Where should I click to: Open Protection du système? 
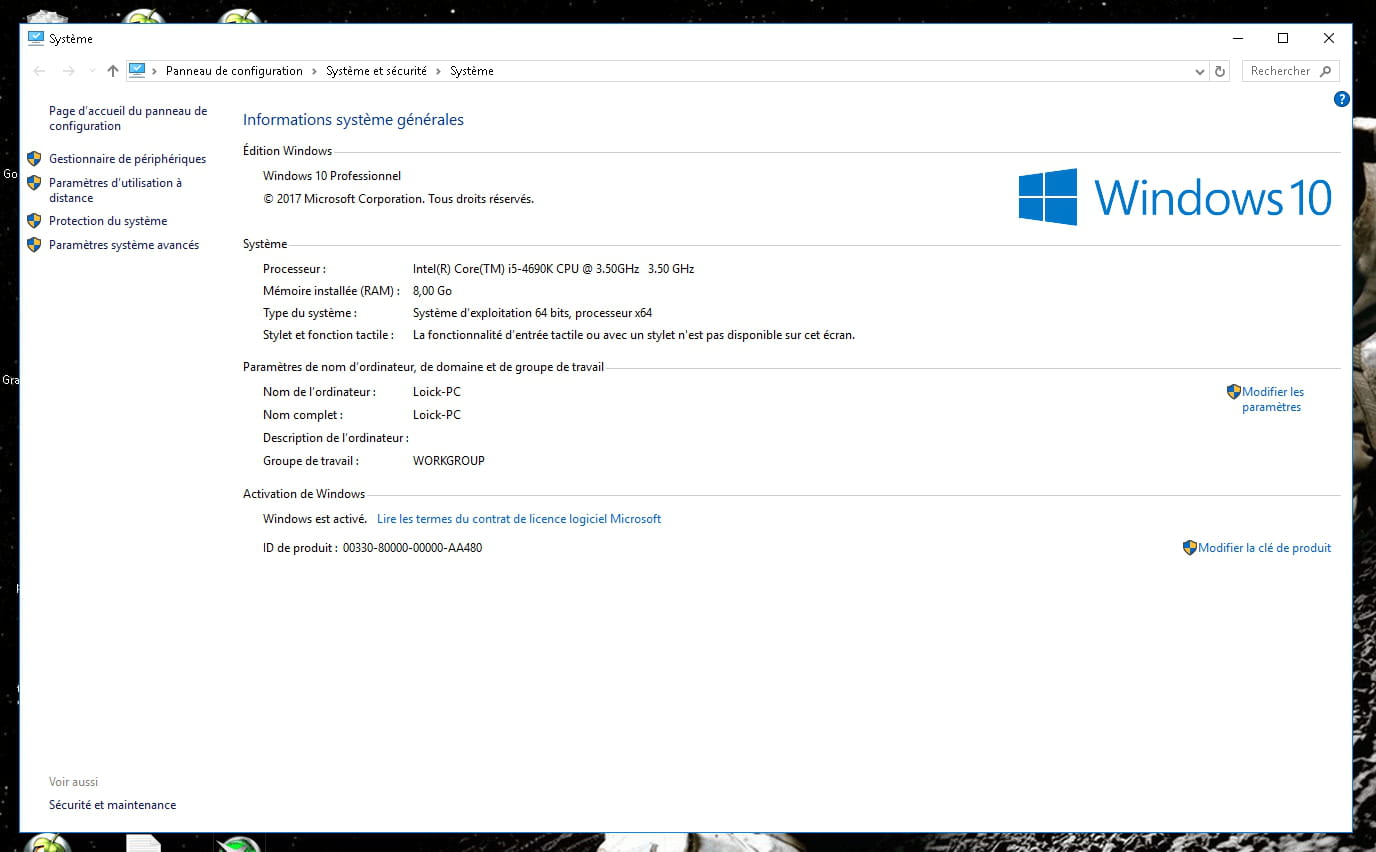click(x=108, y=221)
